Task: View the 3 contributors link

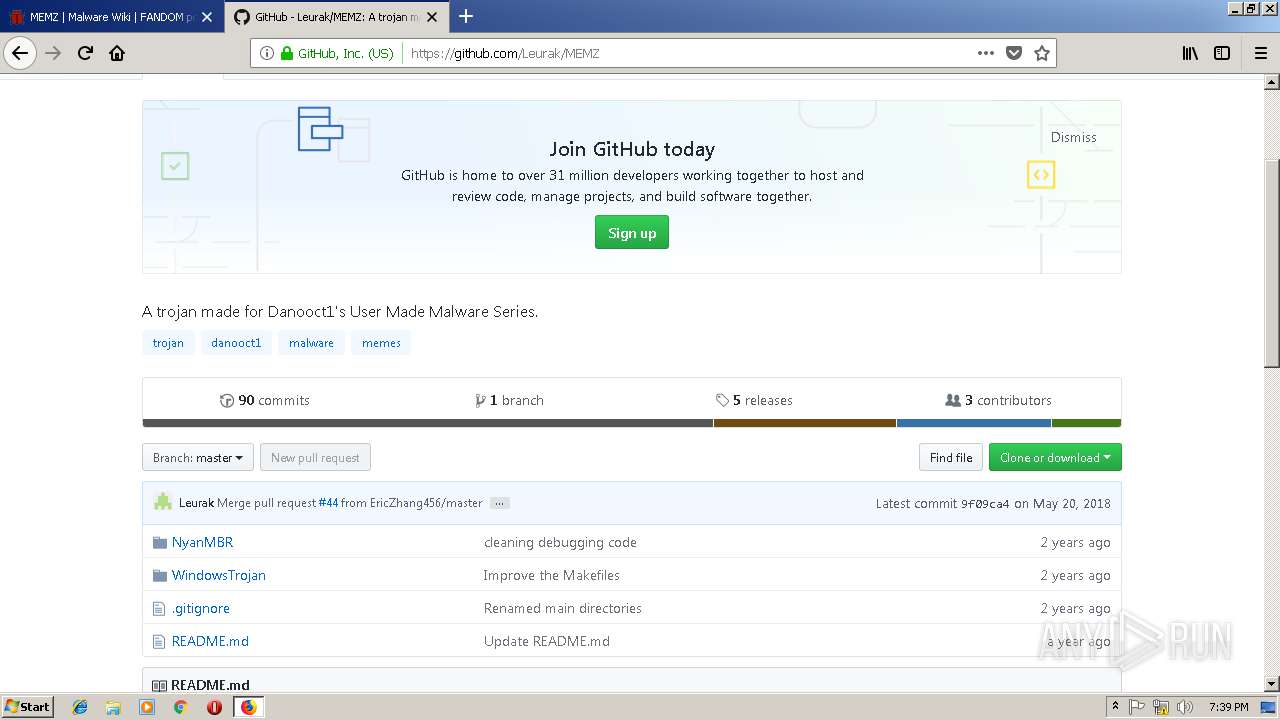Action: click(998, 400)
